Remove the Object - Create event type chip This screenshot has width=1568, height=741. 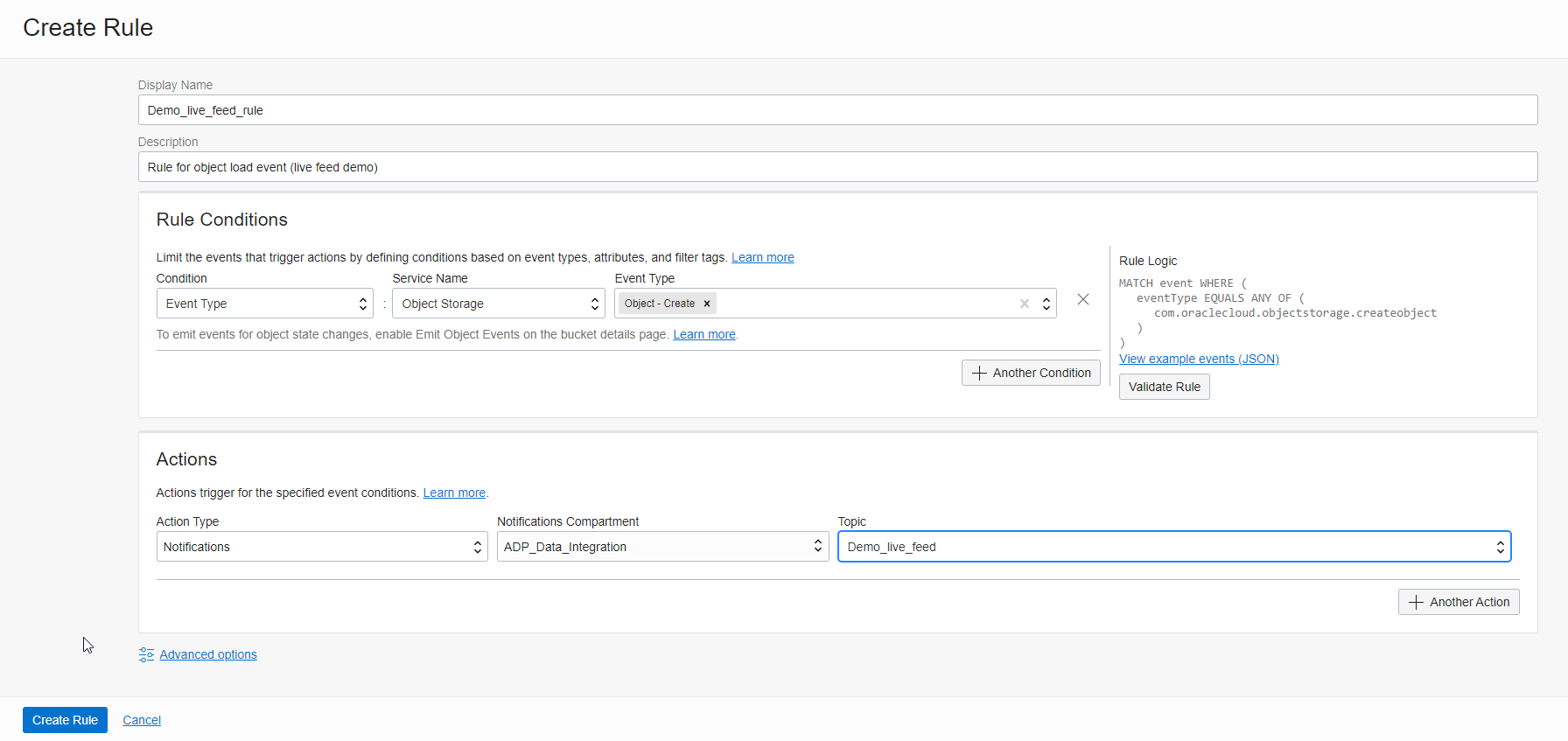tap(707, 304)
